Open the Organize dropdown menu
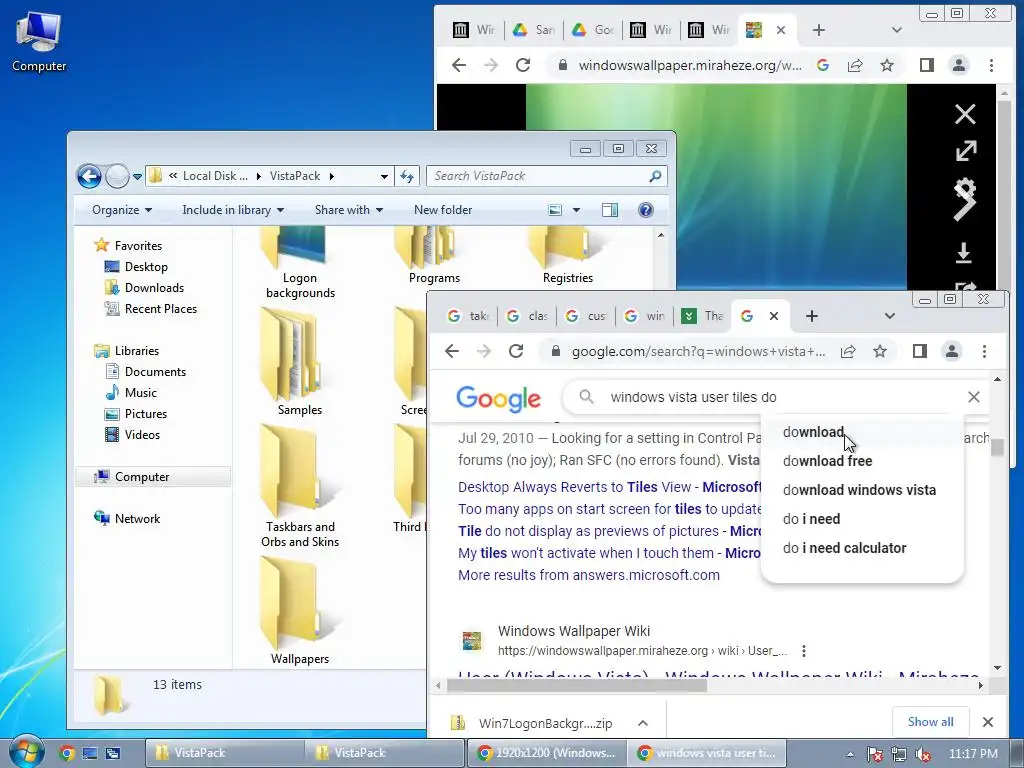This screenshot has width=1024, height=768. coord(122,210)
